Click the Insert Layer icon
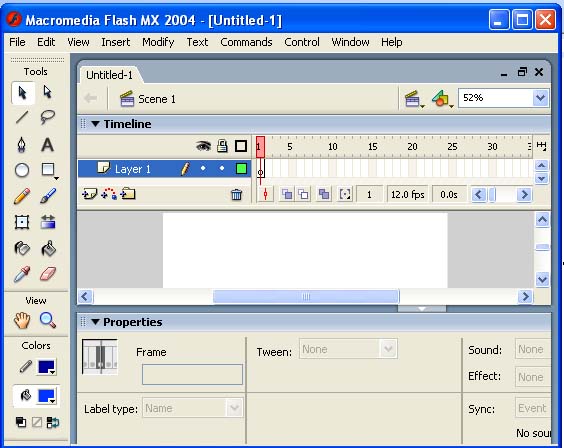Image resolution: width=564 pixels, height=448 pixels. pos(89,195)
